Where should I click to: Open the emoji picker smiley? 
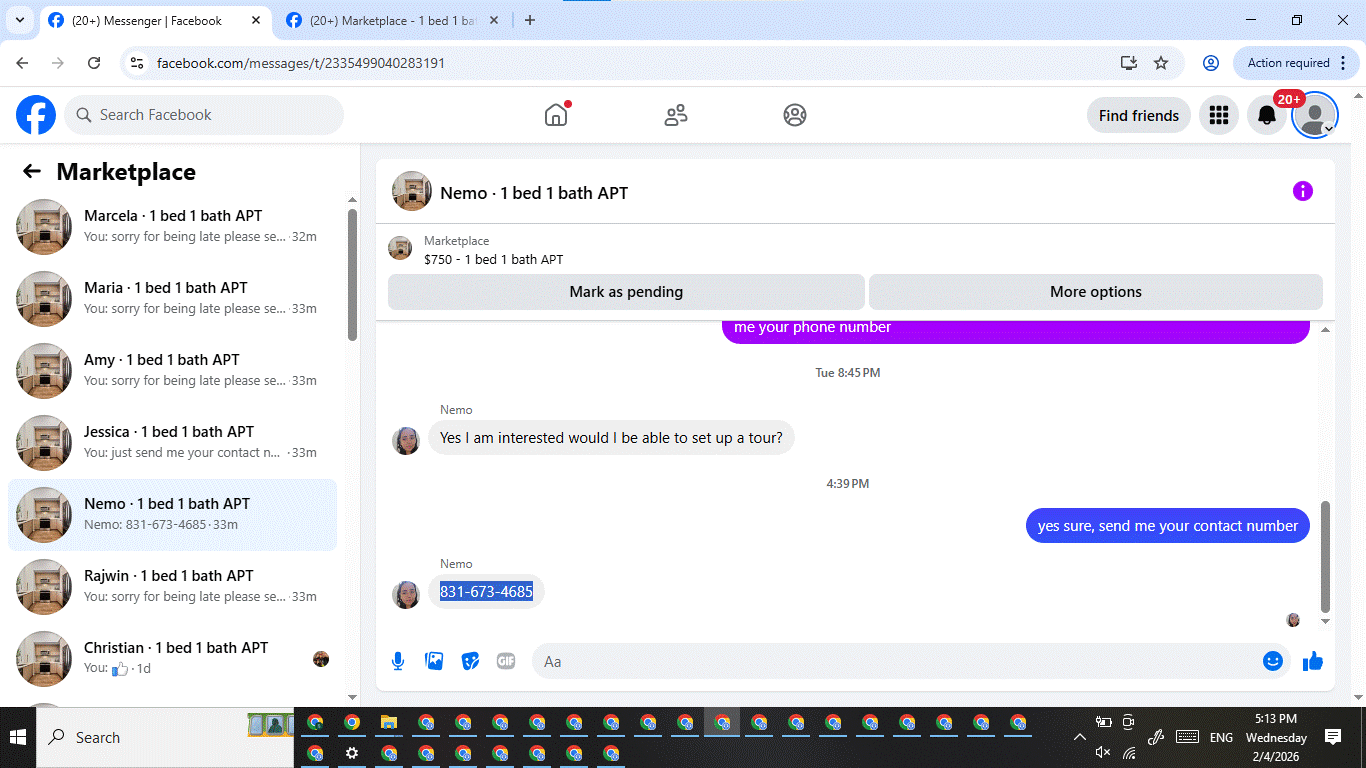(1272, 661)
